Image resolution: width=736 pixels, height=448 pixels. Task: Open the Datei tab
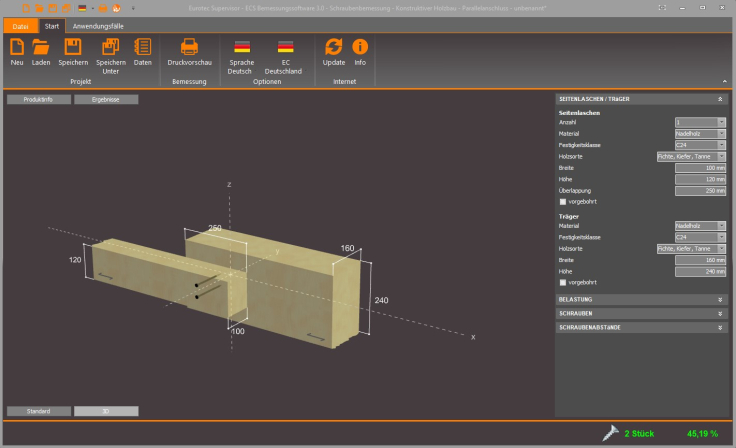point(21,25)
